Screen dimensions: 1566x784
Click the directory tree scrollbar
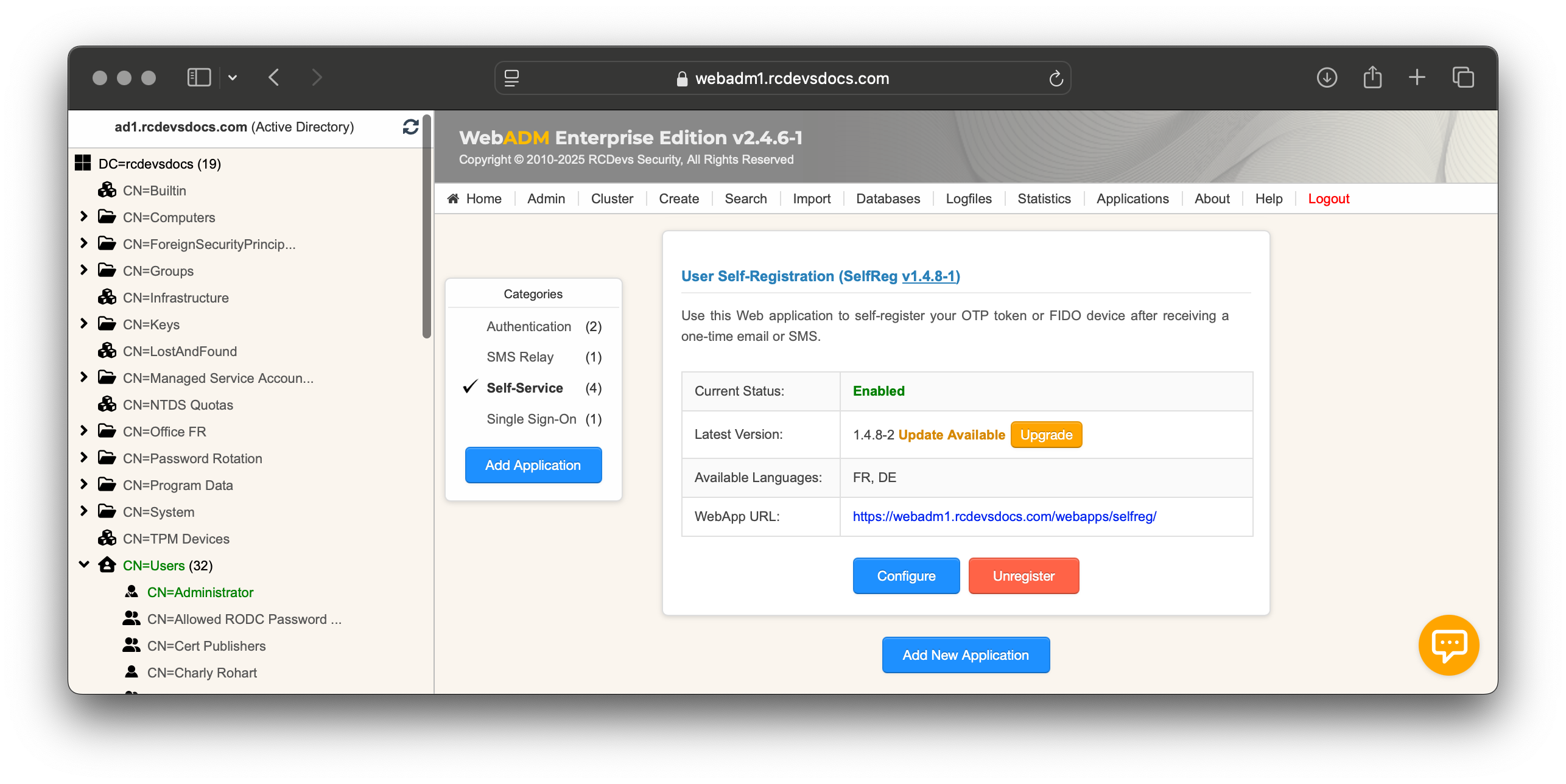(427, 225)
